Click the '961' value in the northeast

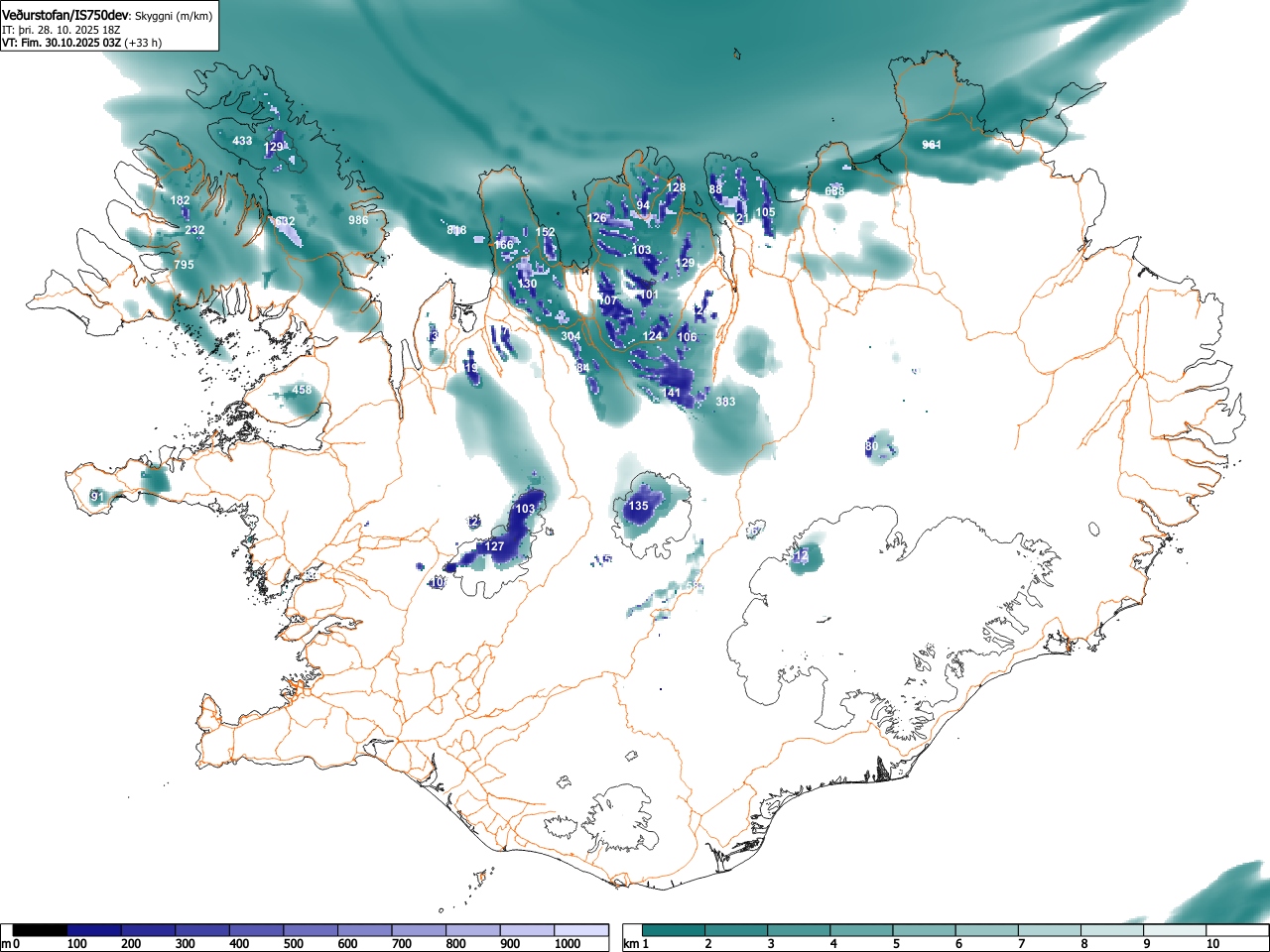931,145
